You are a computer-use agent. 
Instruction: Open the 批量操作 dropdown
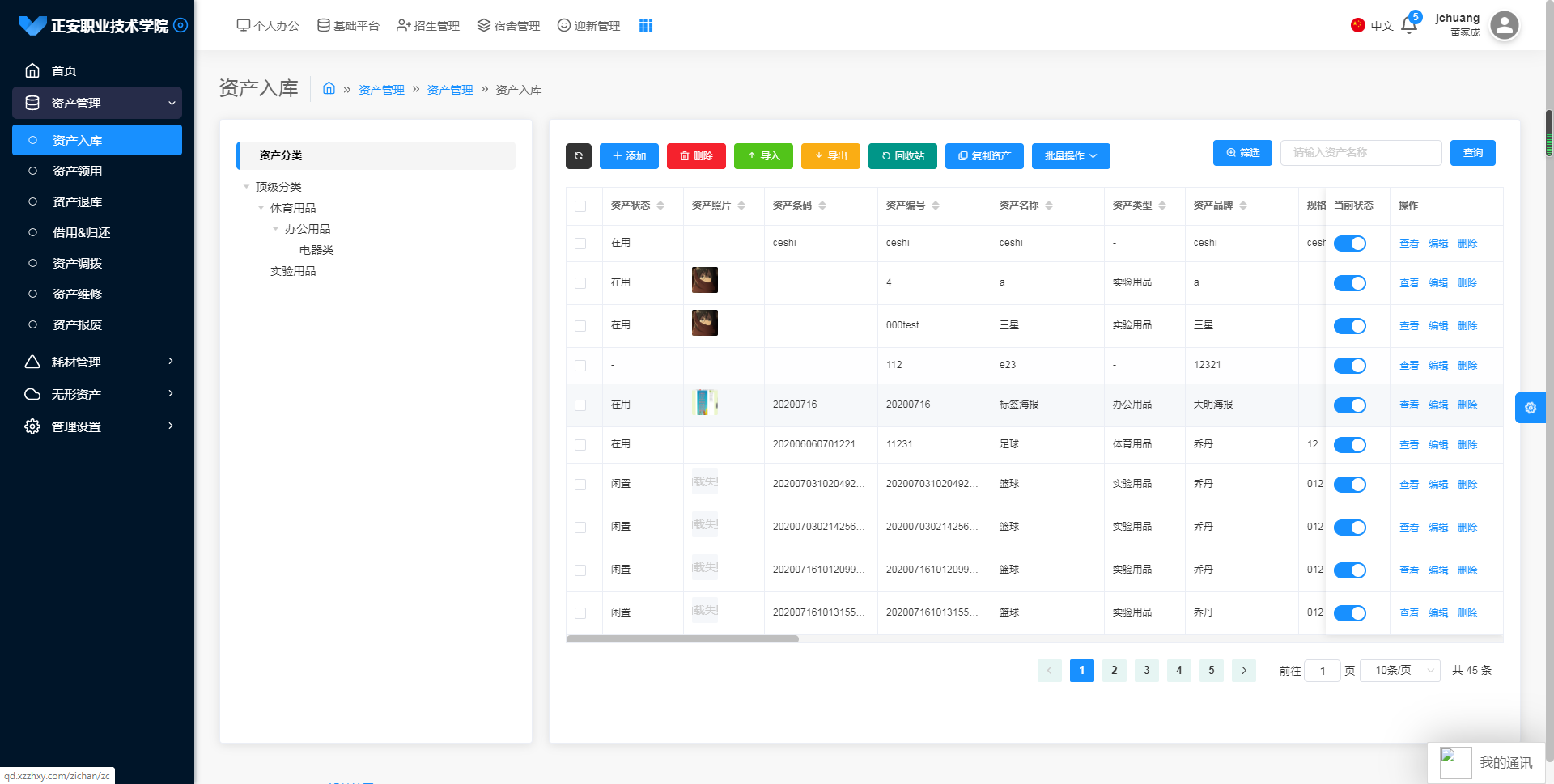coord(1071,156)
